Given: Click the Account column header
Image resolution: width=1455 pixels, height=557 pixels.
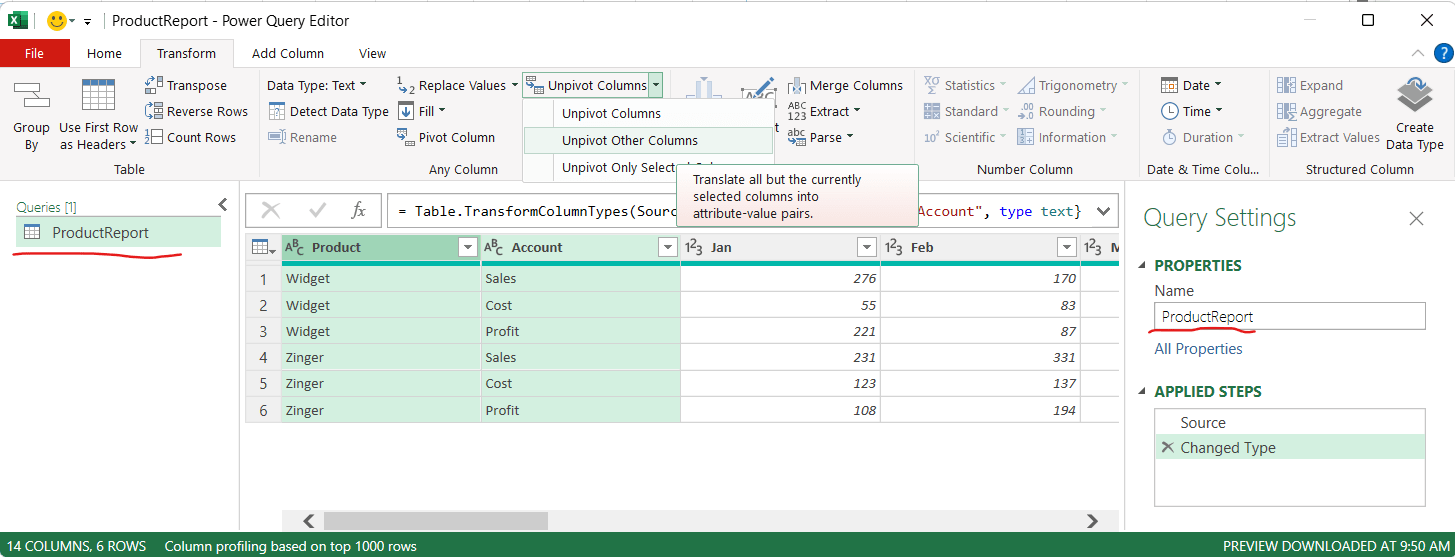Looking at the screenshot, I should tap(581, 247).
